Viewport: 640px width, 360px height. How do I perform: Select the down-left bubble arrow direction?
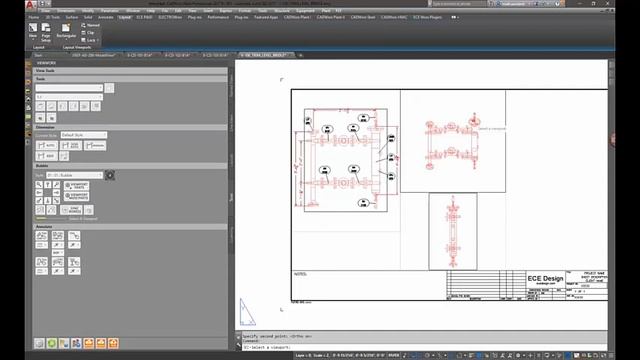[x=39, y=200]
